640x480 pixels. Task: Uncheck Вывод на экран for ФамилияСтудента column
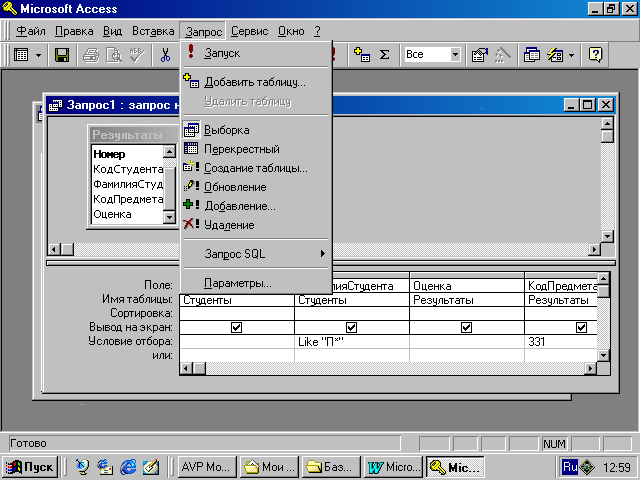point(351,327)
